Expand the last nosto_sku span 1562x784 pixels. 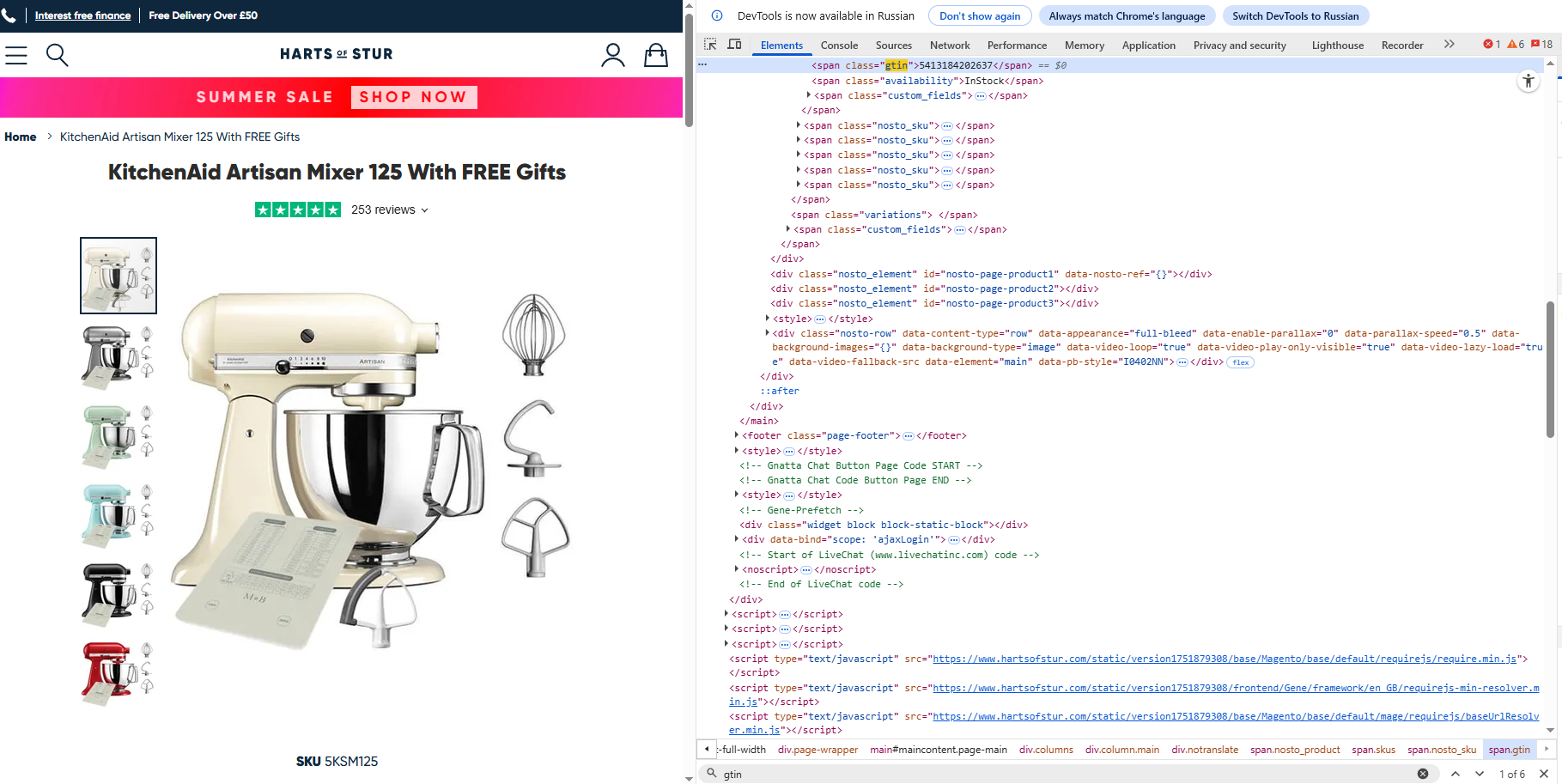799,185
